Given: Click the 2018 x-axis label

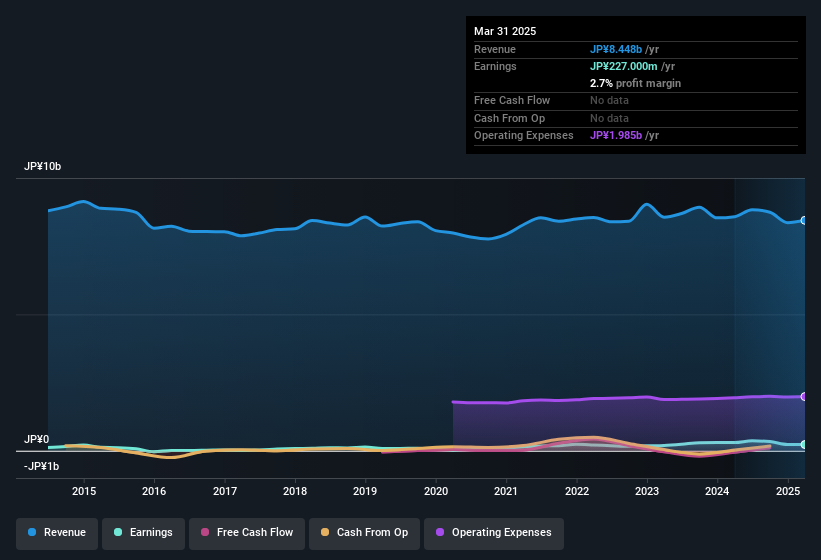Looking at the screenshot, I should [x=295, y=491].
